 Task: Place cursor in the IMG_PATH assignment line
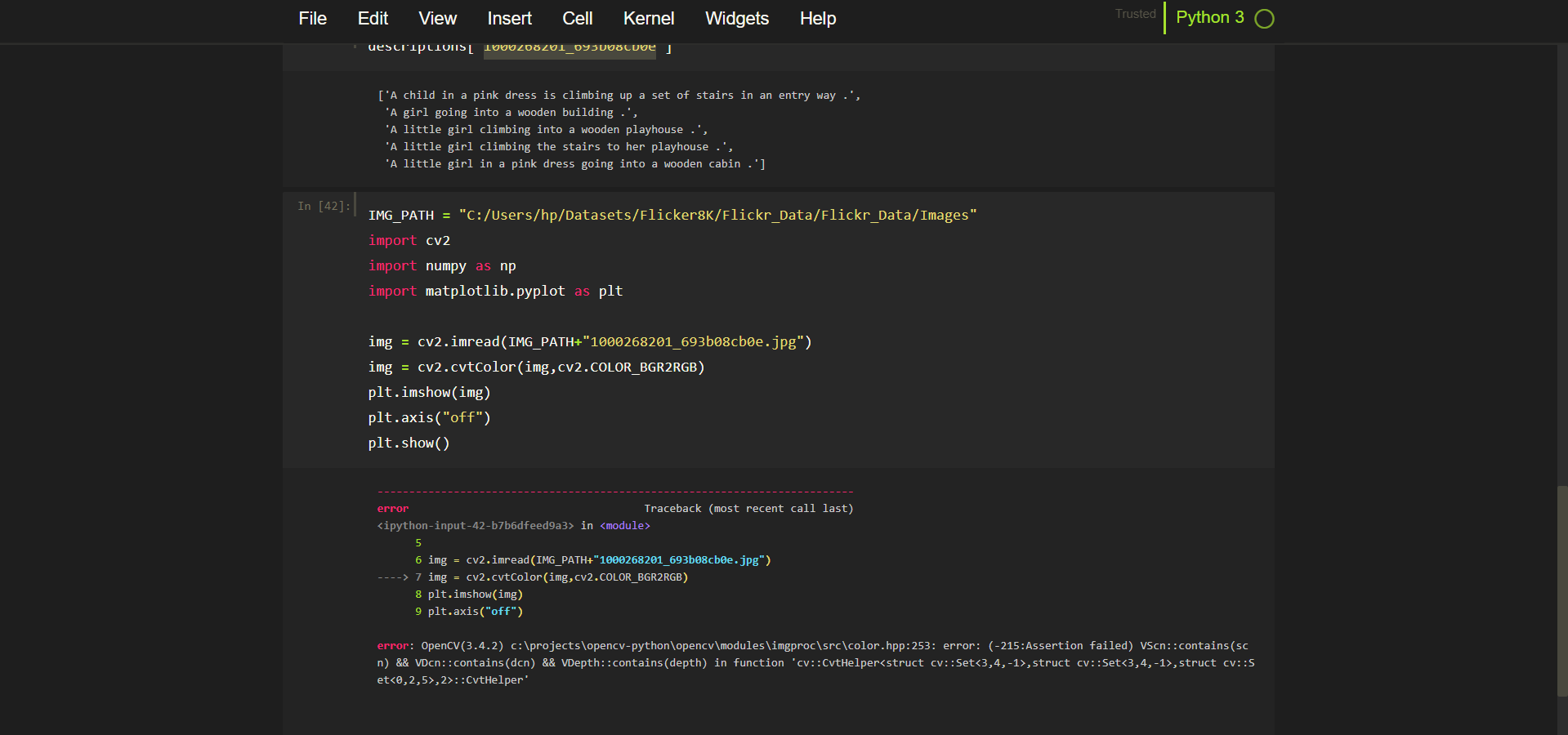tap(672, 215)
